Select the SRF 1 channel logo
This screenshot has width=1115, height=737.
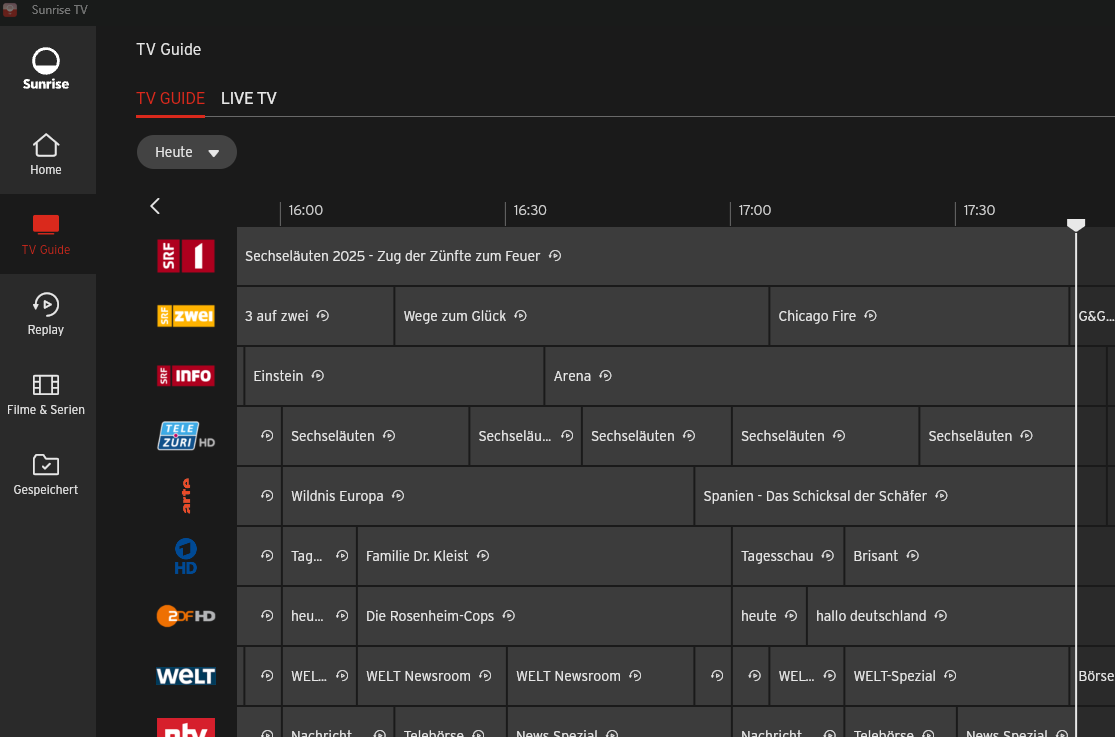pyautogui.click(x=186, y=256)
